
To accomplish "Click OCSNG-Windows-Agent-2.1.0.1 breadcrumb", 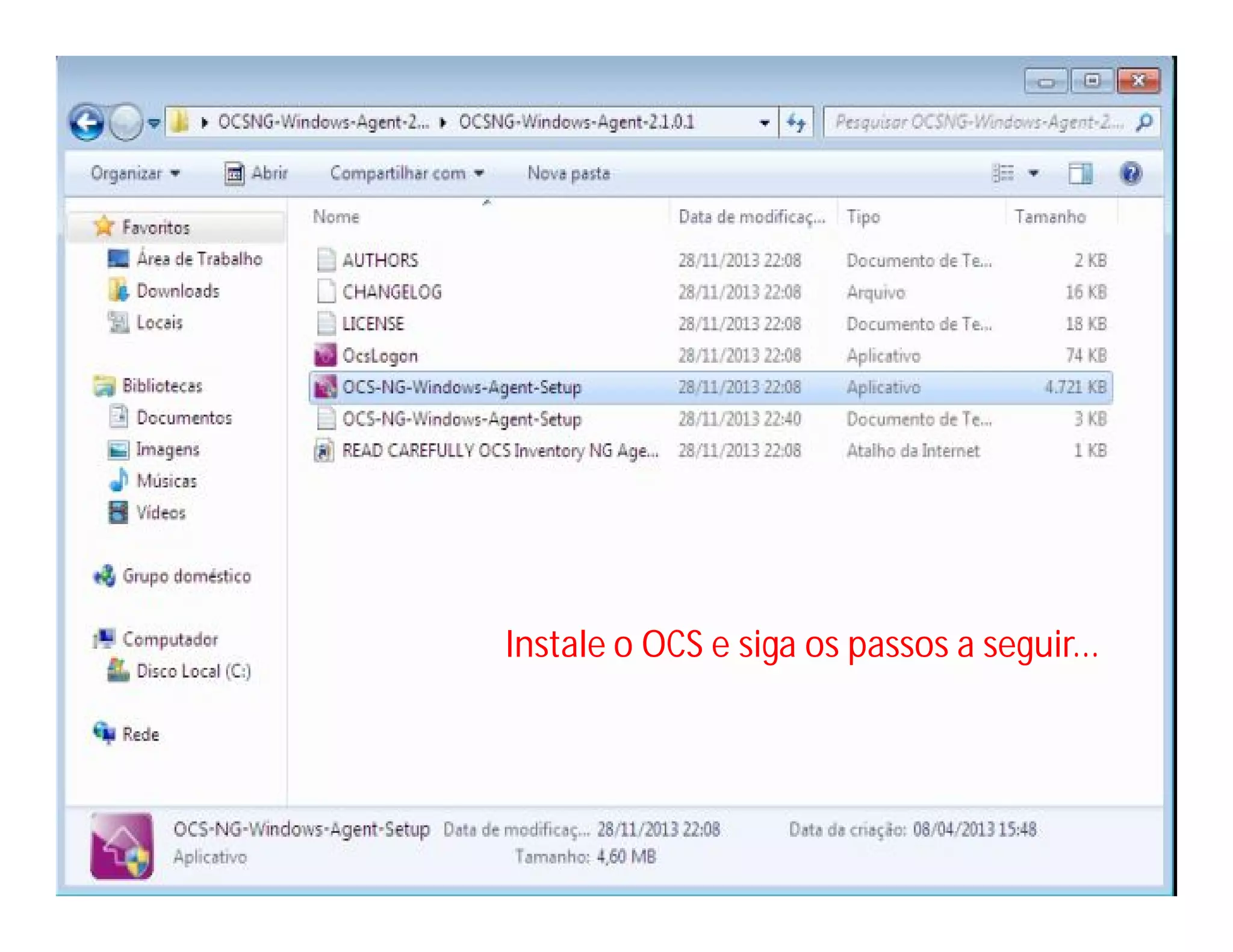I will (x=576, y=123).
